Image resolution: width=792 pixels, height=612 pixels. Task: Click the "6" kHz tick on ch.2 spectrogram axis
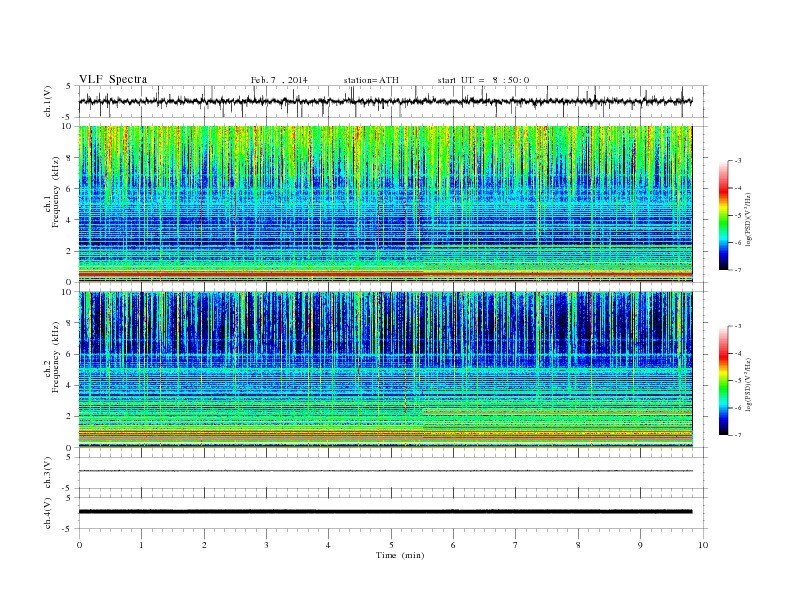(x=69, y=354)
